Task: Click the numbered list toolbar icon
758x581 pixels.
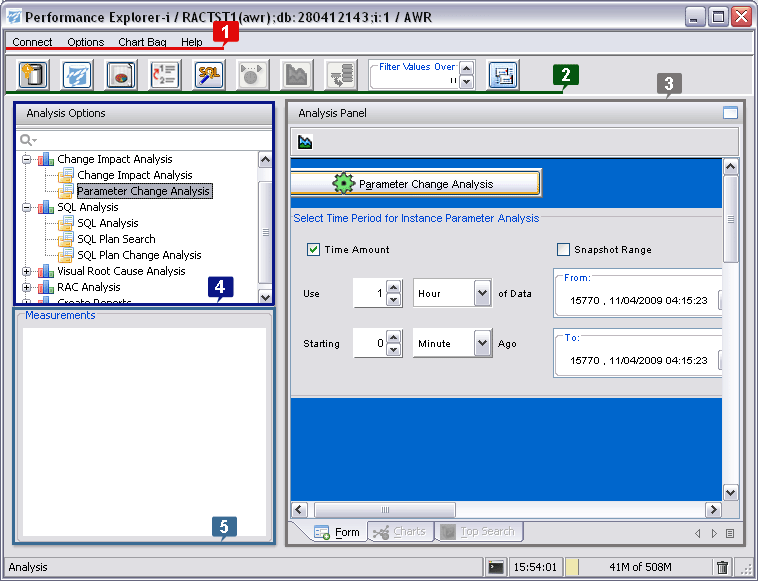Action: click(164, 75)
